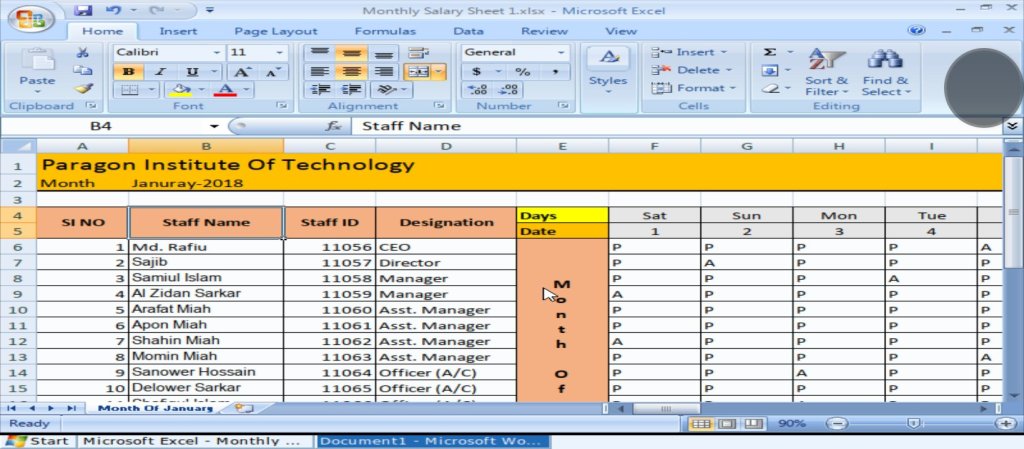Toggle Italic formatting
The width and height of the screenshot is (1024, 449).
click(159, 72)
